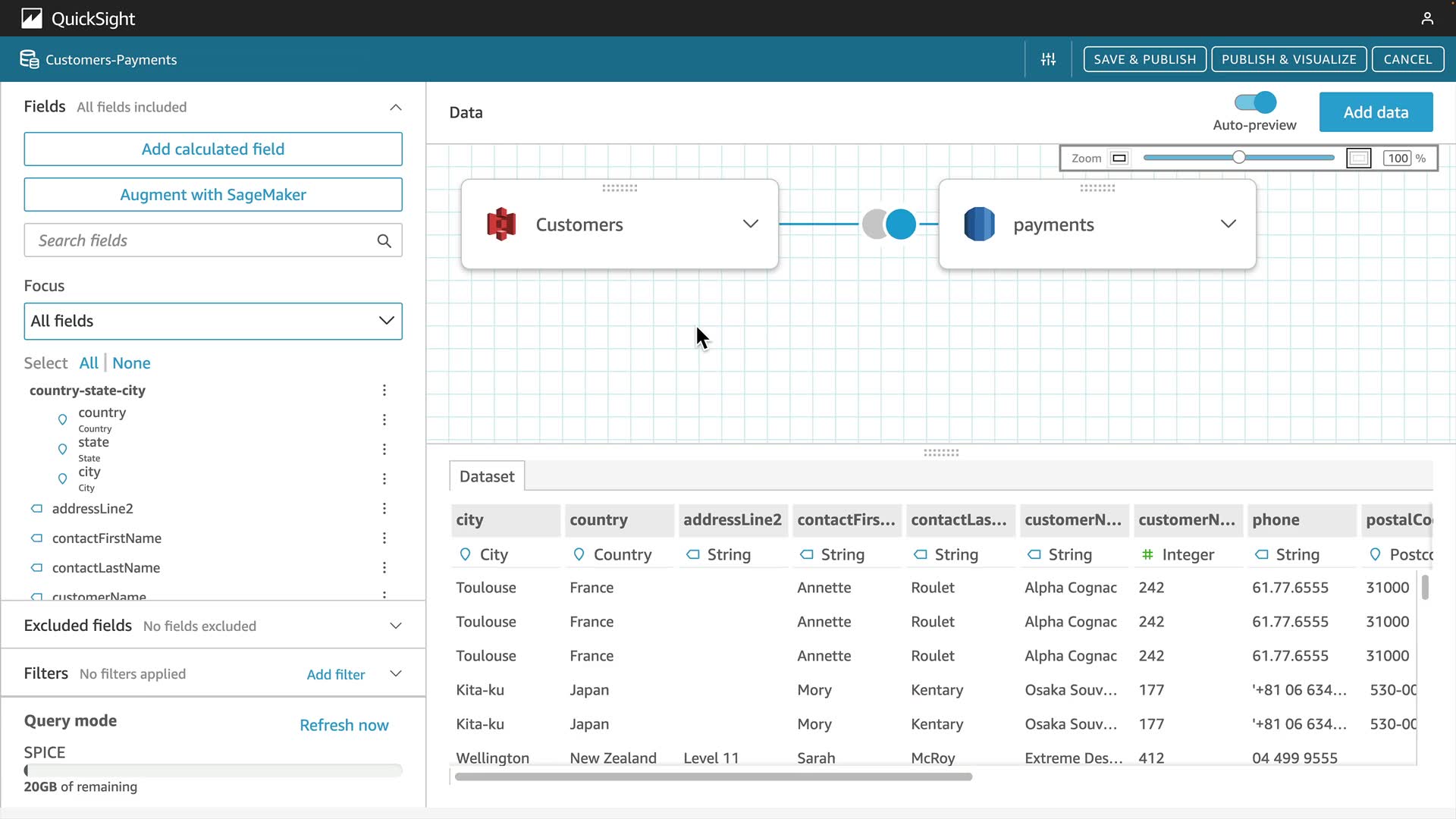Viewport: 1456px width, 819px height.
Task: Click the dataset settings sliders icon
Action: click(1048, 59)
